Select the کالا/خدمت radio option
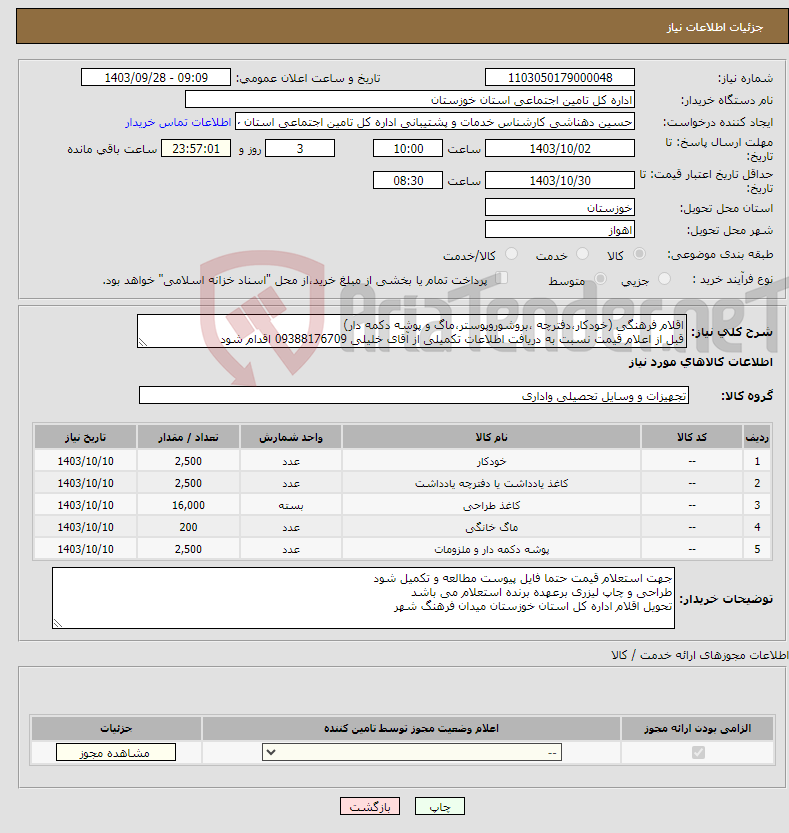Viewport: 789px width, 833px height. (x=512, y=254)
